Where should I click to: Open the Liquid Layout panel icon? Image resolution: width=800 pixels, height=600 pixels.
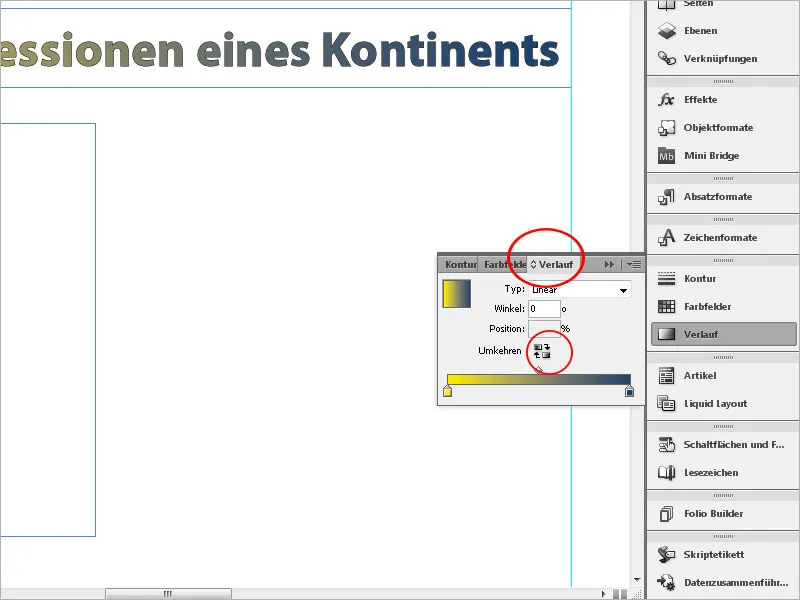click(x=666, y=404)
